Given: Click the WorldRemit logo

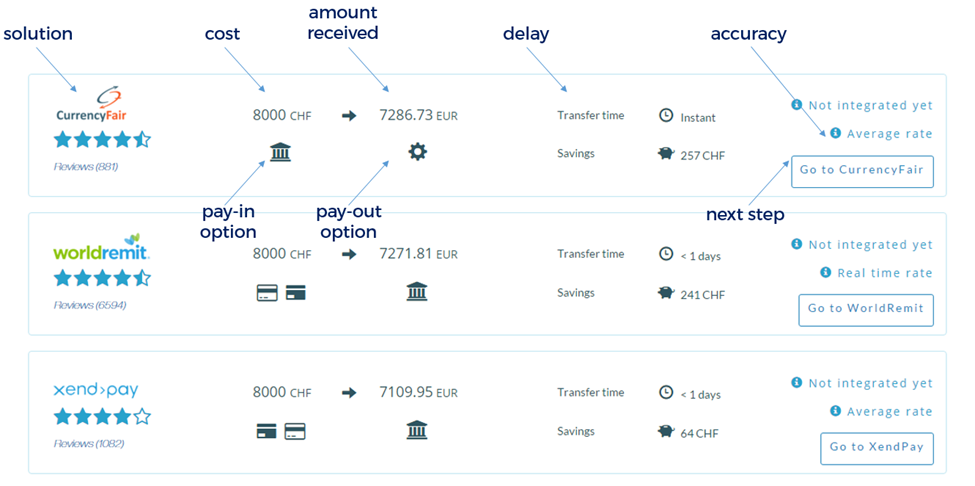Looking at the screenshot, I should click(101, 248).
